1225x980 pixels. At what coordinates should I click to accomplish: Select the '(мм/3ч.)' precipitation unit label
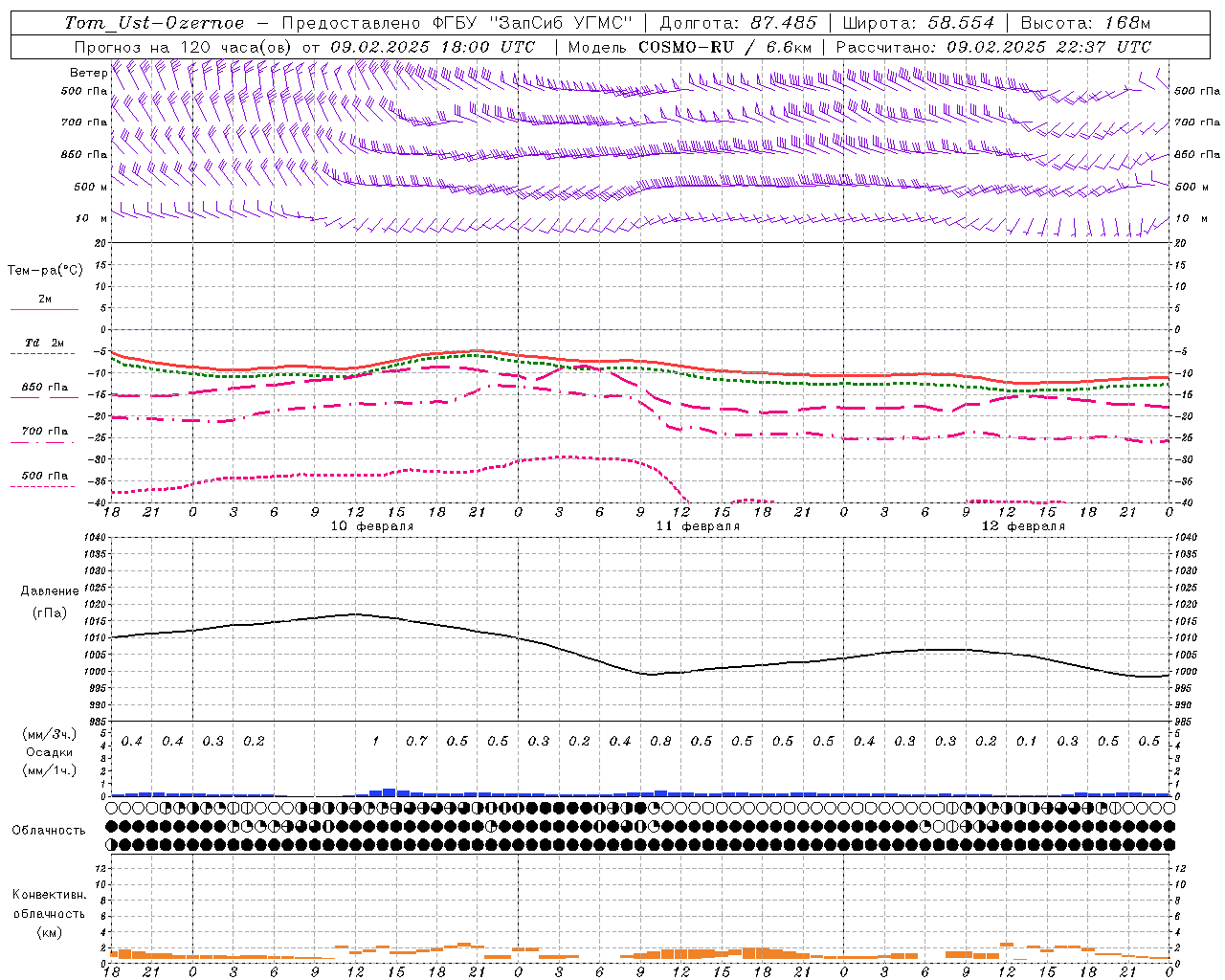(49, 734)
